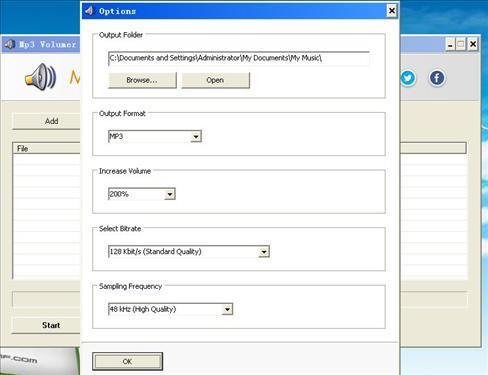
Task: Click the Options dialog title bar speaker icon
Action: pos(89,11)
